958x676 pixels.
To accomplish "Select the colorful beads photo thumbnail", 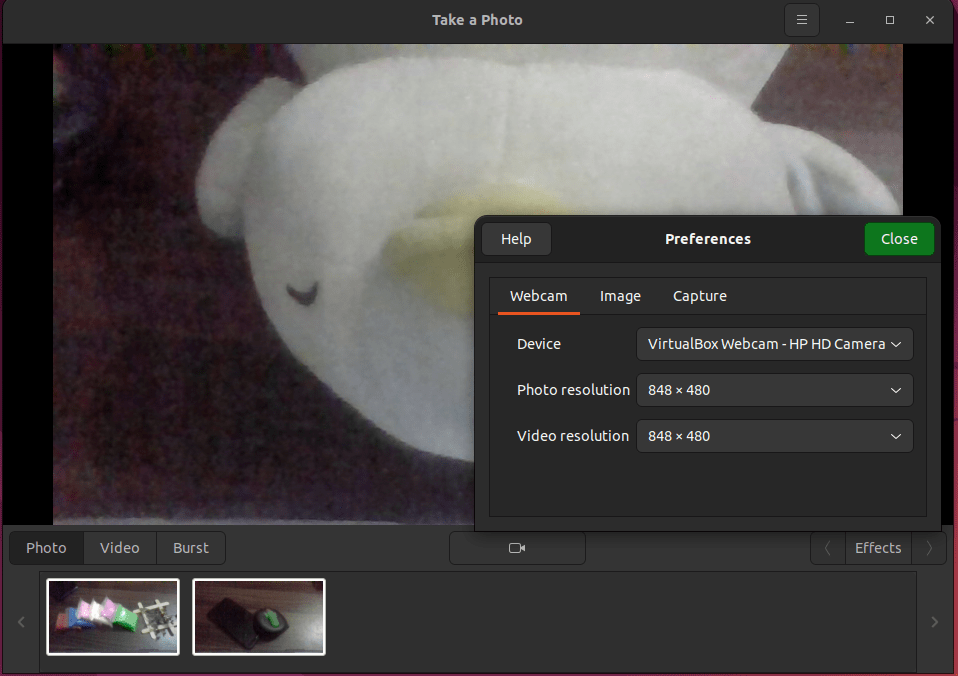I will [x=112, y=617].
